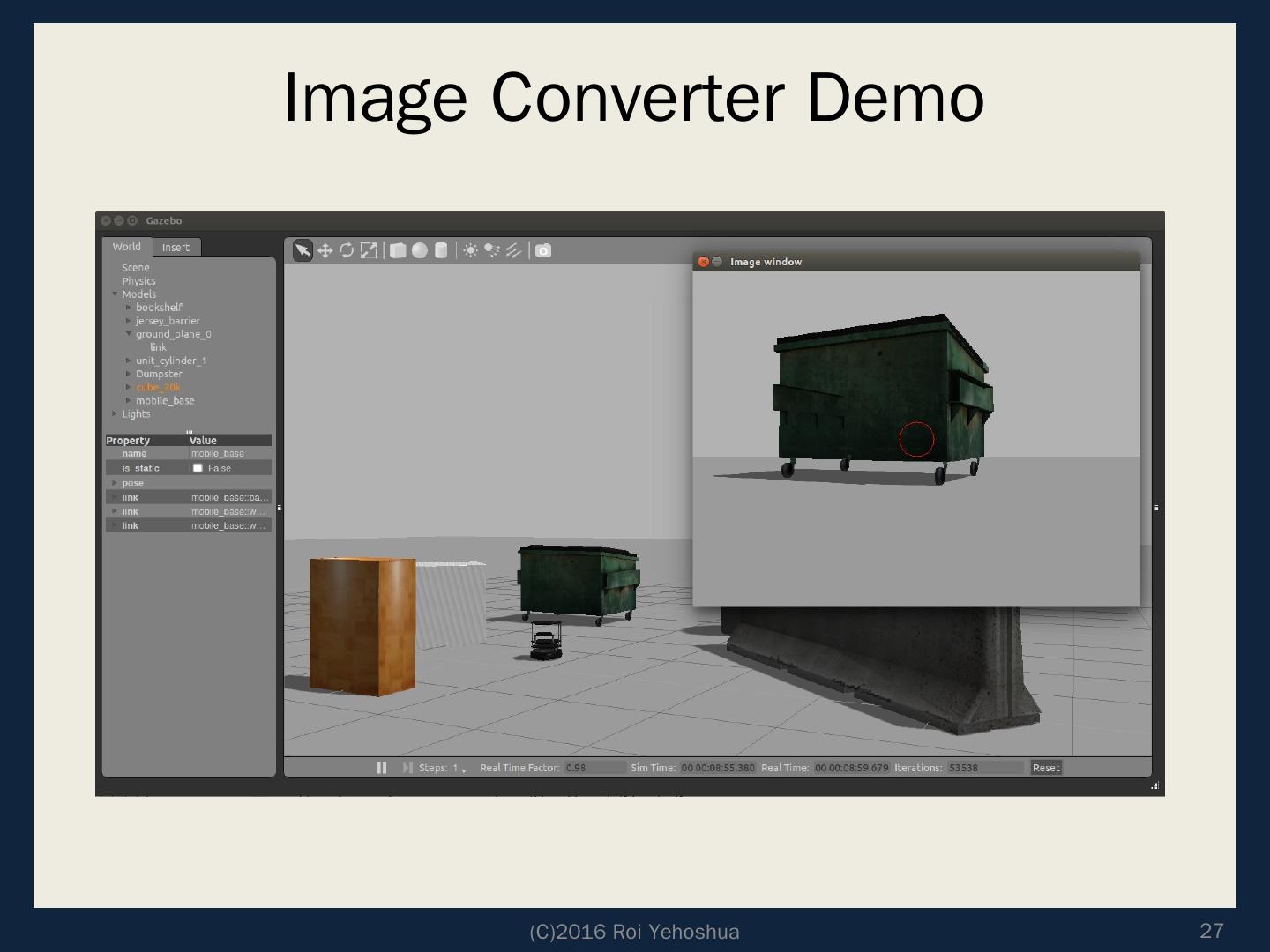Add a point light to the scene
This screenshot has width=1270, height=952.
pos(471,250)
